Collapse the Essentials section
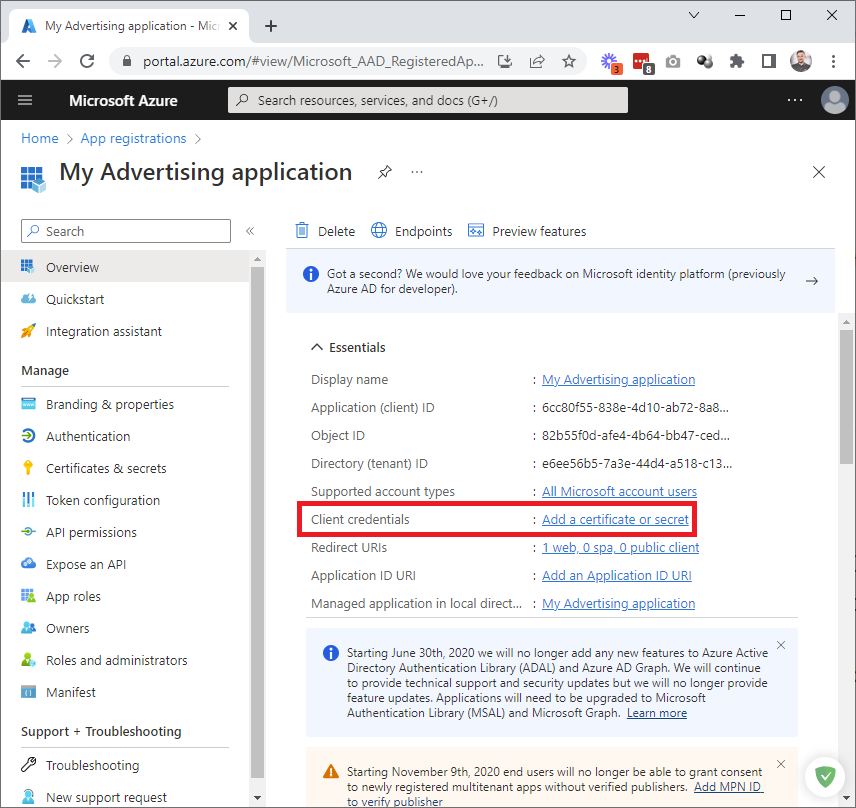This screenshot has height=808, width=856. (317, 347)
